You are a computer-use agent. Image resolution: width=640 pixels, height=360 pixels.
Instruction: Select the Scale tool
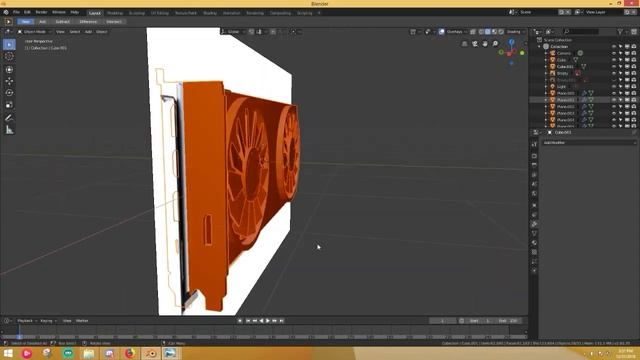(x=9, y=105)
